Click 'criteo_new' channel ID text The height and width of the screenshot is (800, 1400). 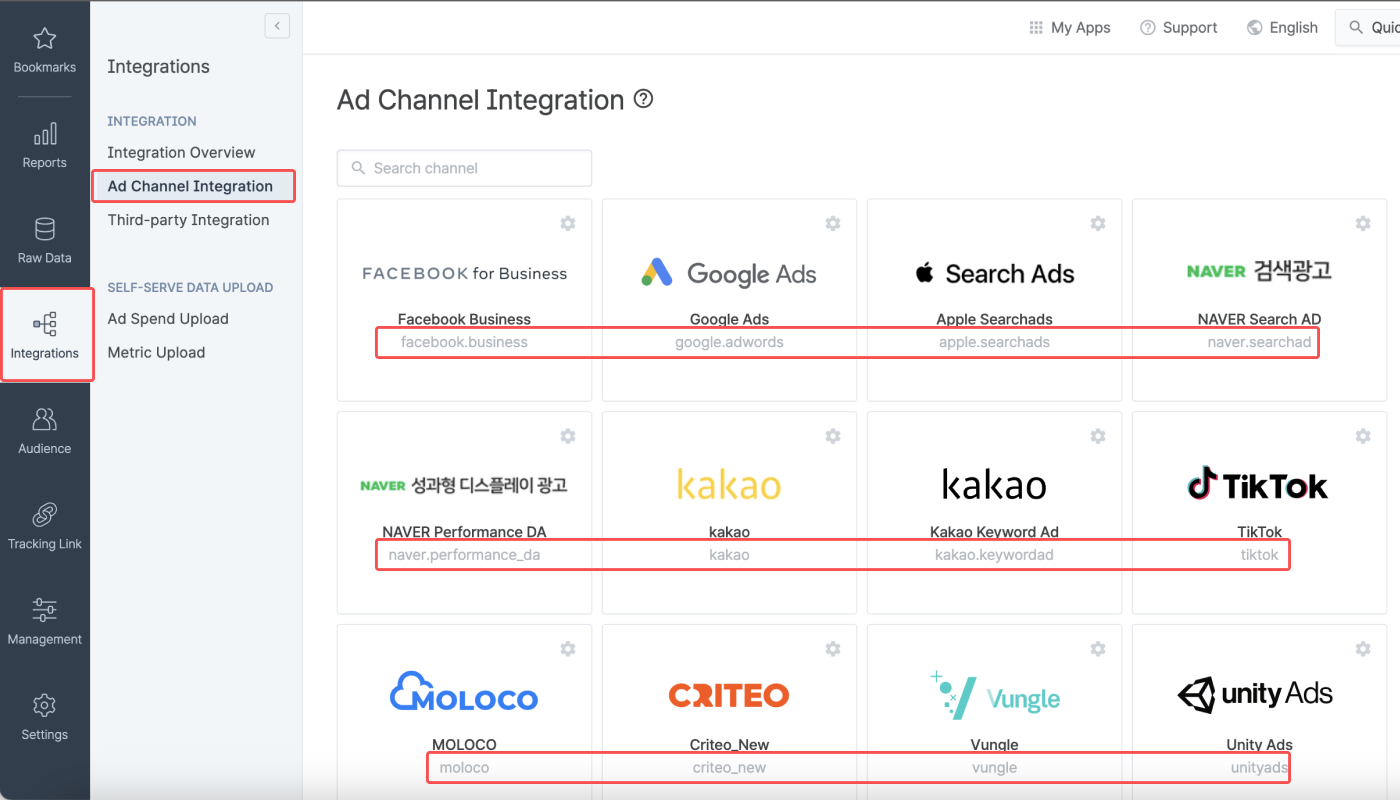pos(729,767)
